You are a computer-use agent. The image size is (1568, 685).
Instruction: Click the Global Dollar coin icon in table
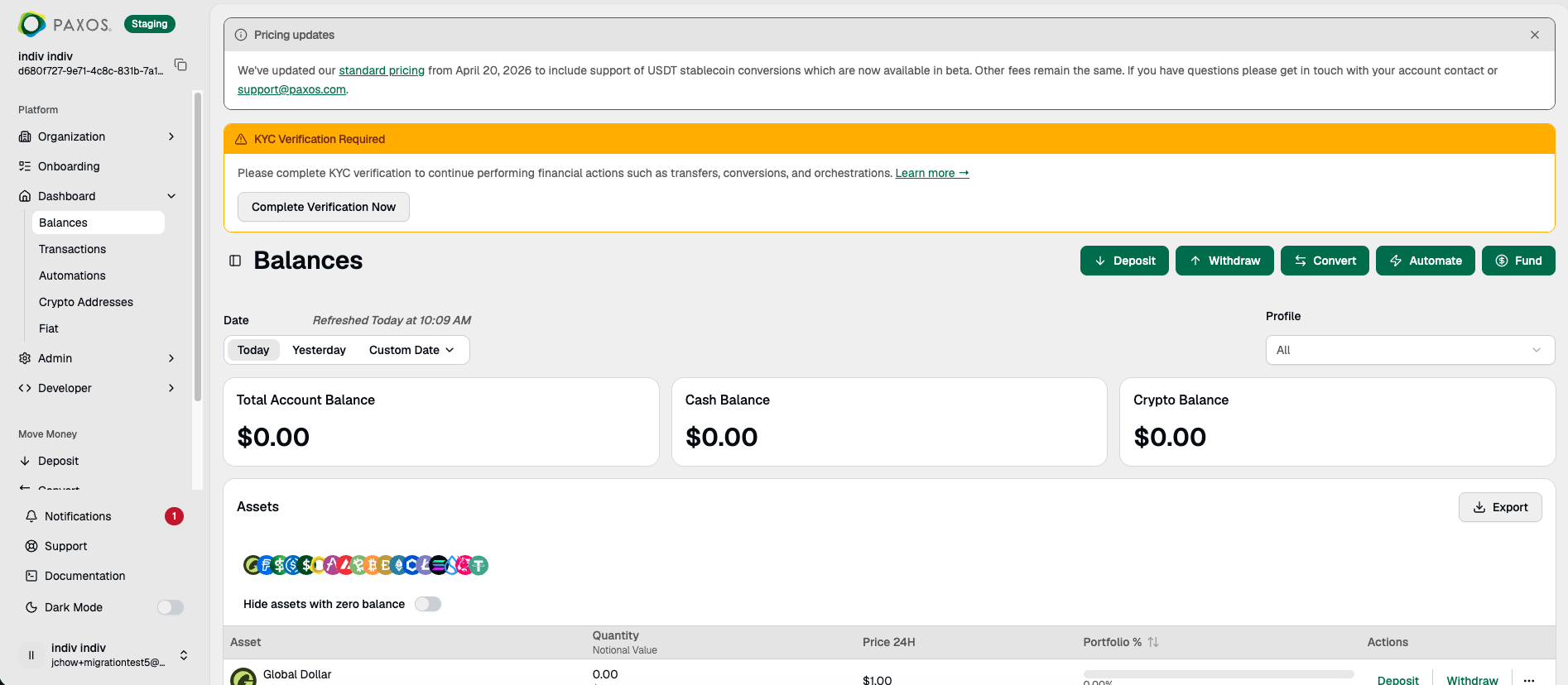click(x=243, y=678)
